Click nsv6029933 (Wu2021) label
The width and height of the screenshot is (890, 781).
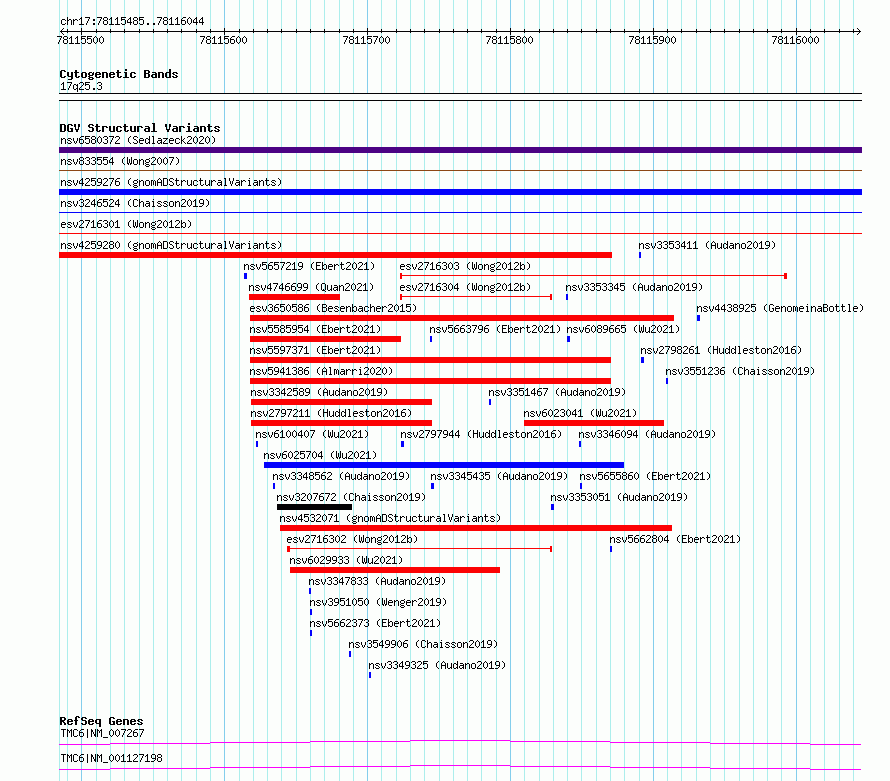pyautogui.click(x=346, y=560)
